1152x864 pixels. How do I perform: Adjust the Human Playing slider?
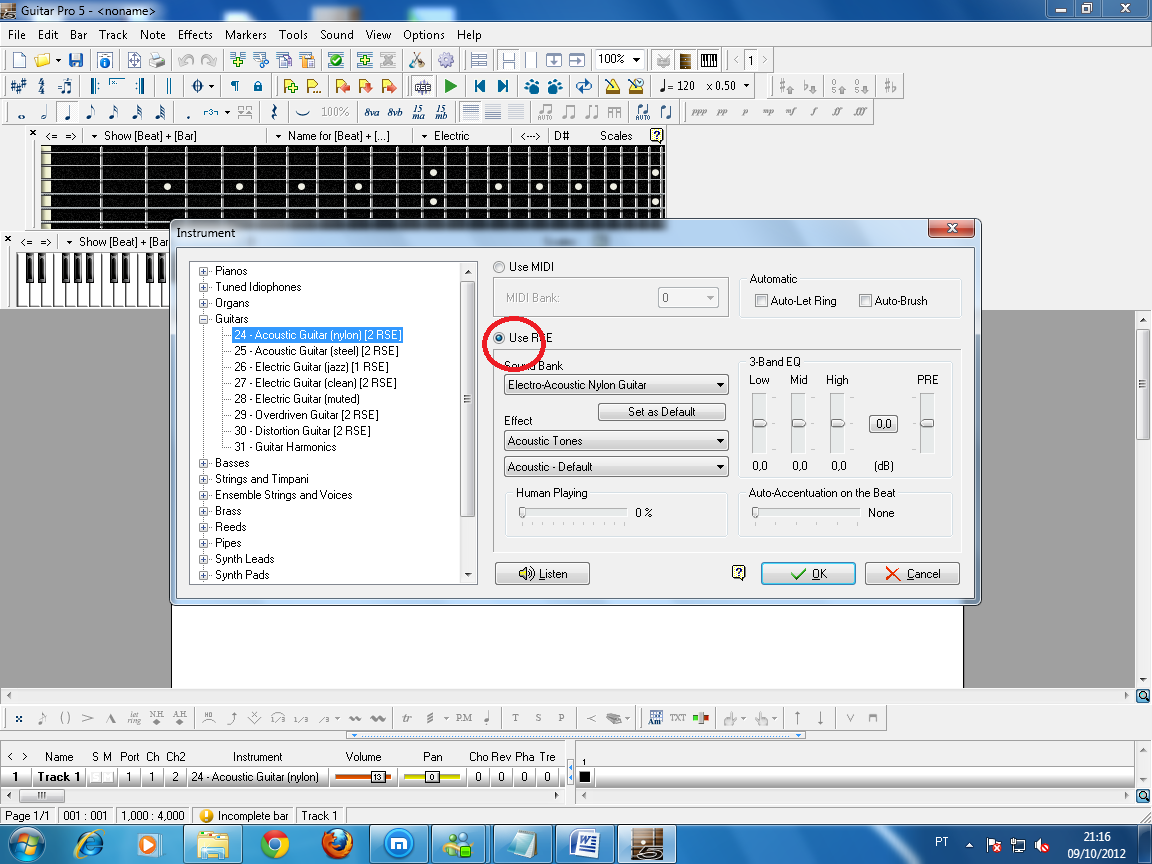point(522,513)
